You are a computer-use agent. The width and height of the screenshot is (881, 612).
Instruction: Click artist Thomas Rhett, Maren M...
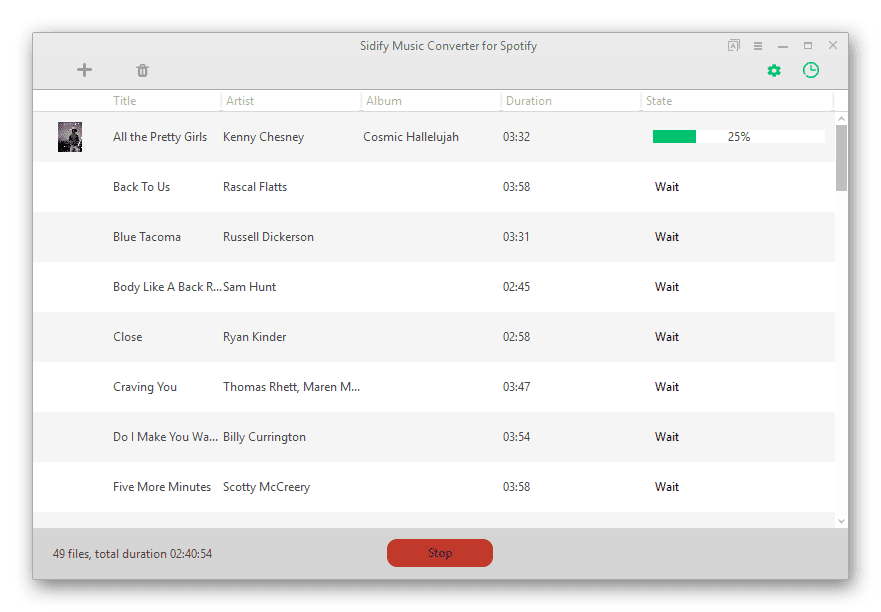[292, 387]
